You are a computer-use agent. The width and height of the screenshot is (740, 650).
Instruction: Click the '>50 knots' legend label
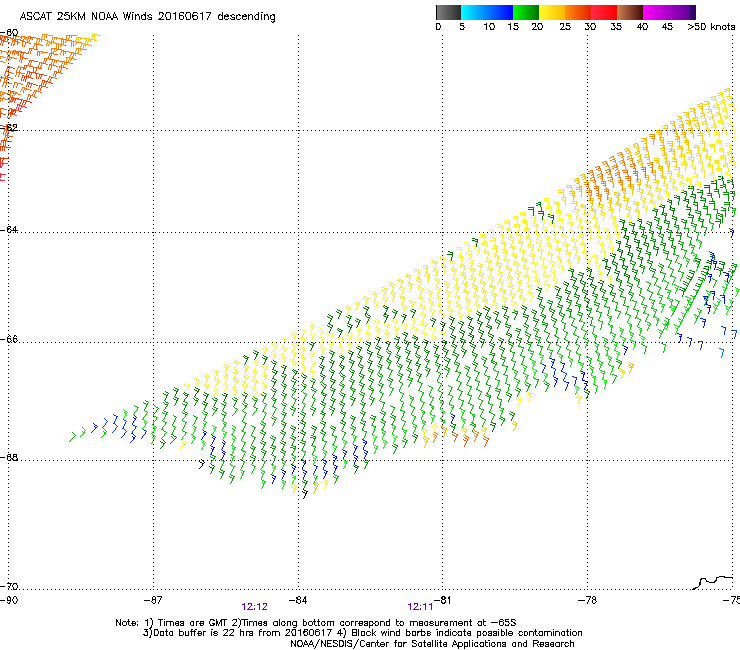click(x=711, y=27)
